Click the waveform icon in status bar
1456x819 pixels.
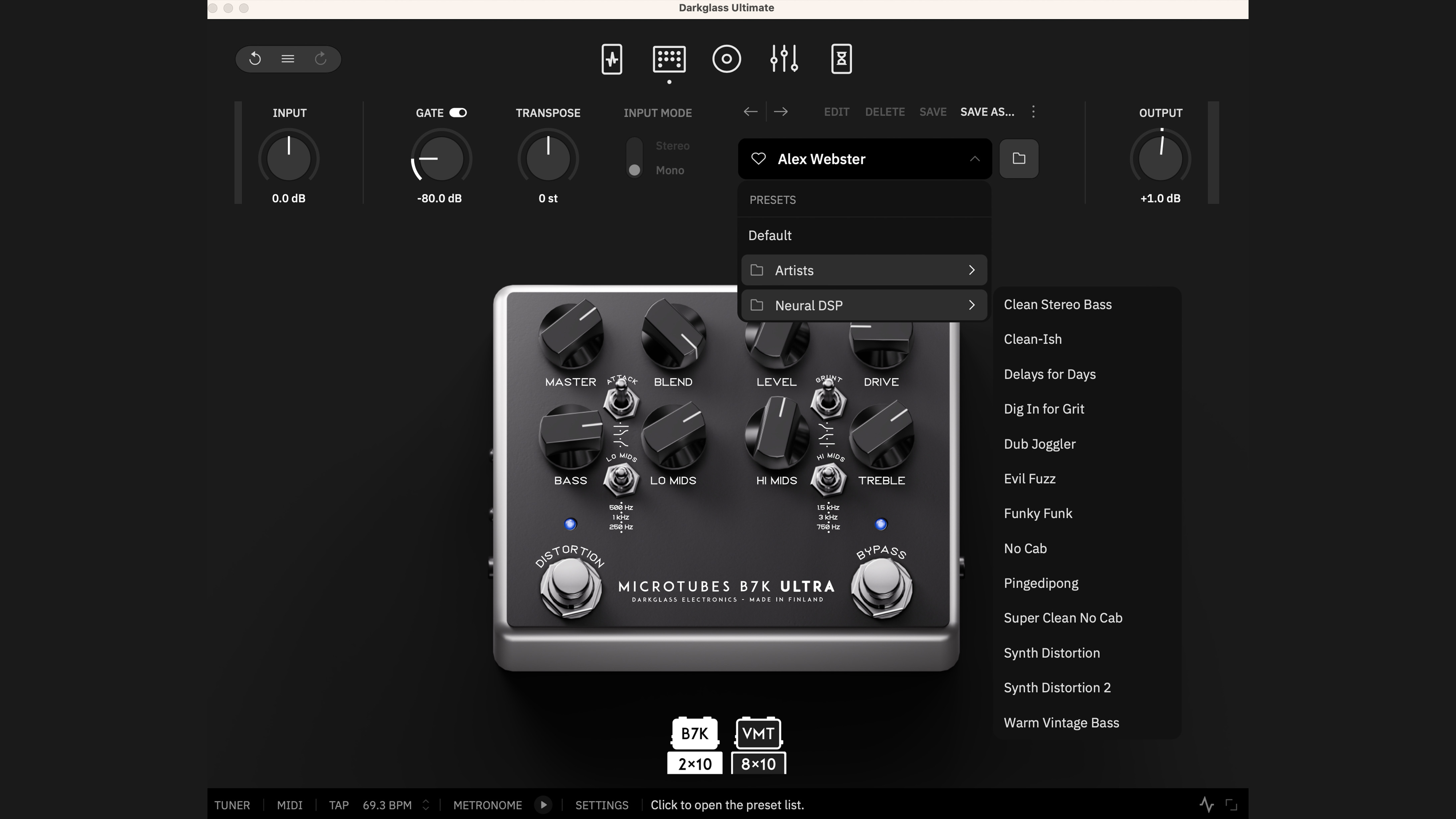pyautogui.click(x=1206, y=804)
